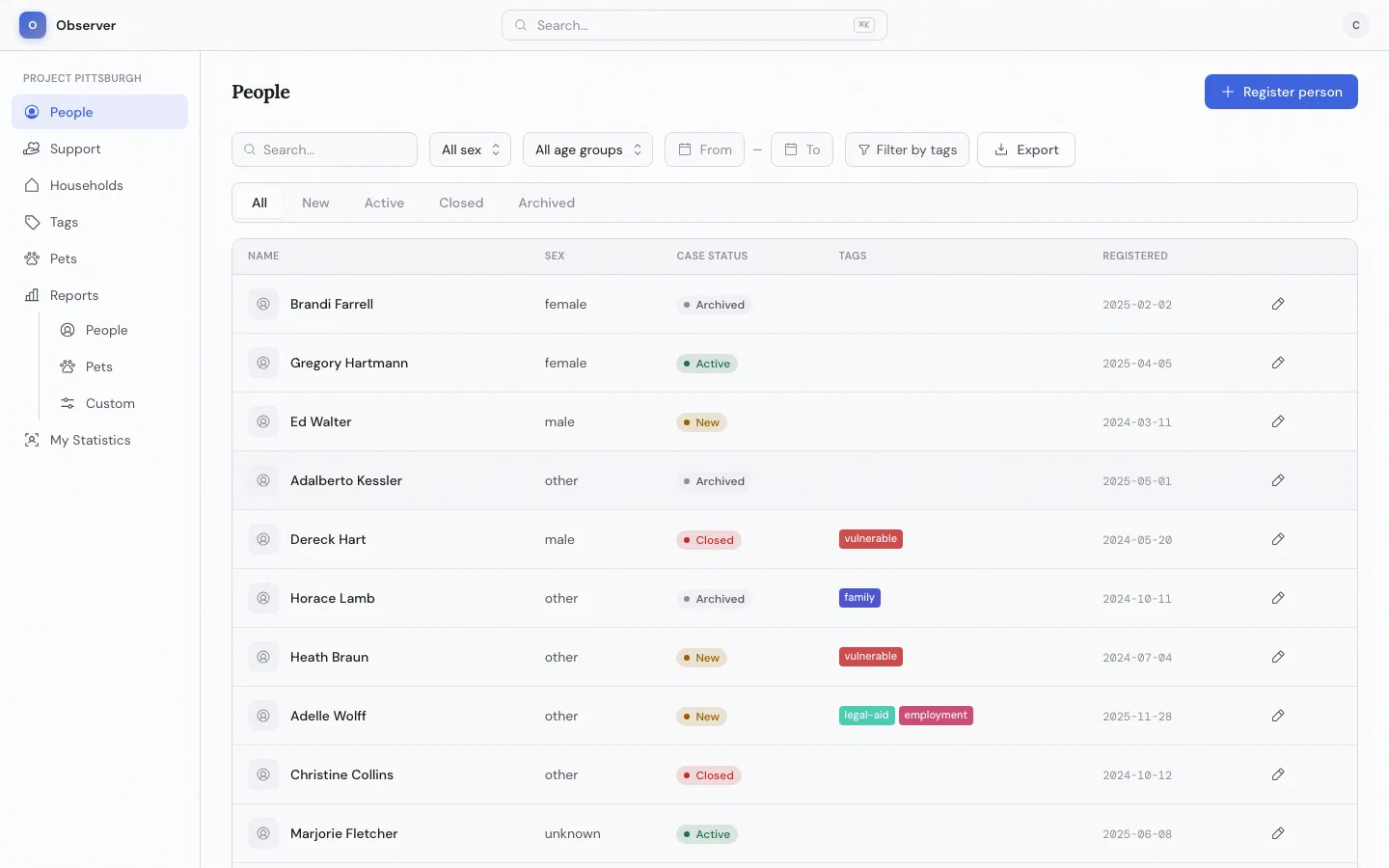
Task: Edit Marjorie Fletcher with pencil icon
Action: click(1278, 833)
